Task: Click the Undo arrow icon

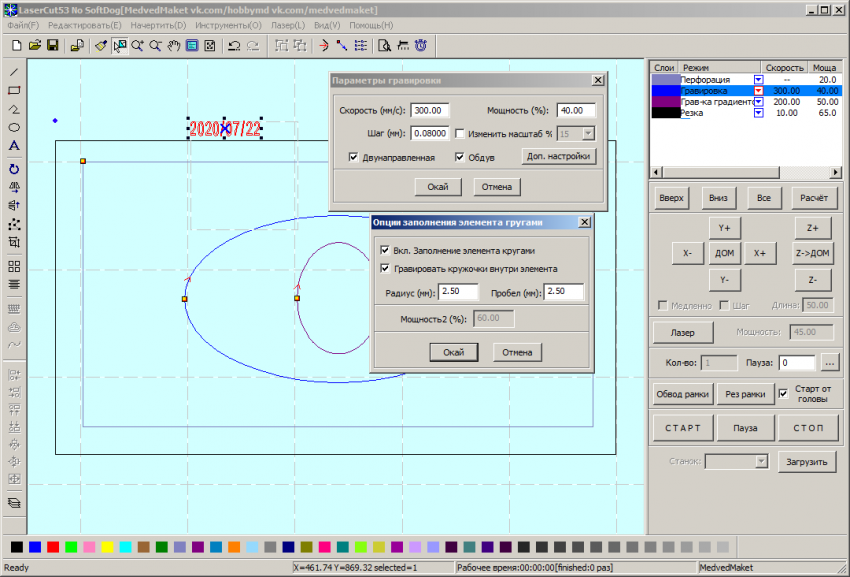Action: 233,46
